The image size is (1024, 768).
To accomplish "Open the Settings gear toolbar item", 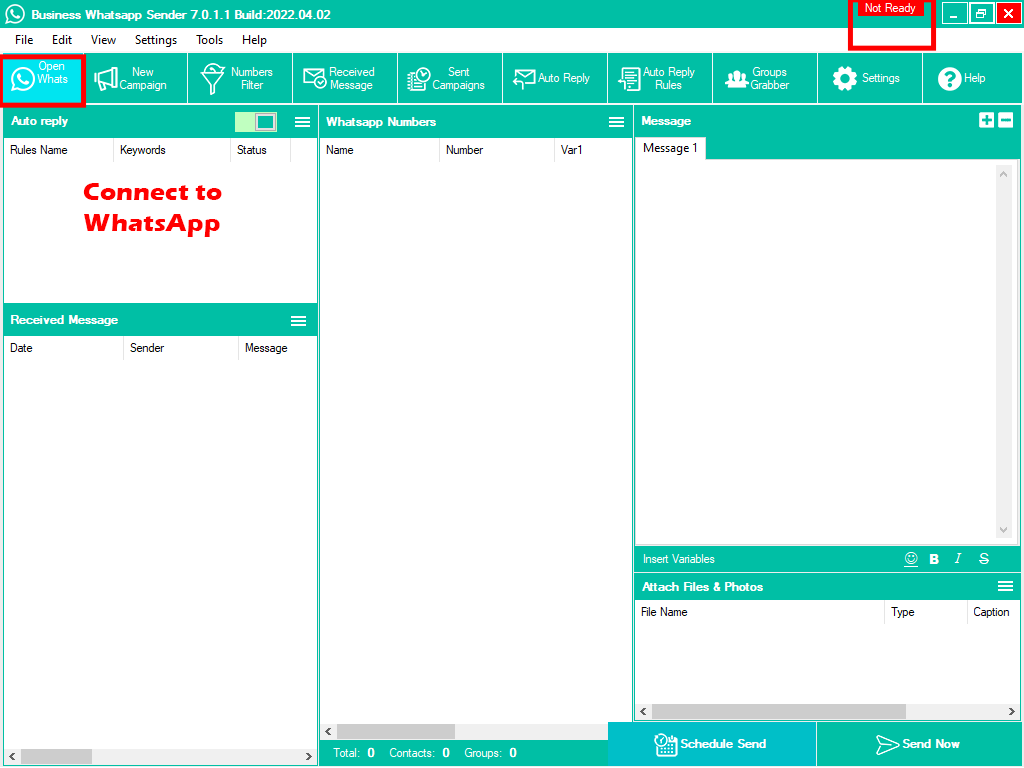I will point(870,78).
